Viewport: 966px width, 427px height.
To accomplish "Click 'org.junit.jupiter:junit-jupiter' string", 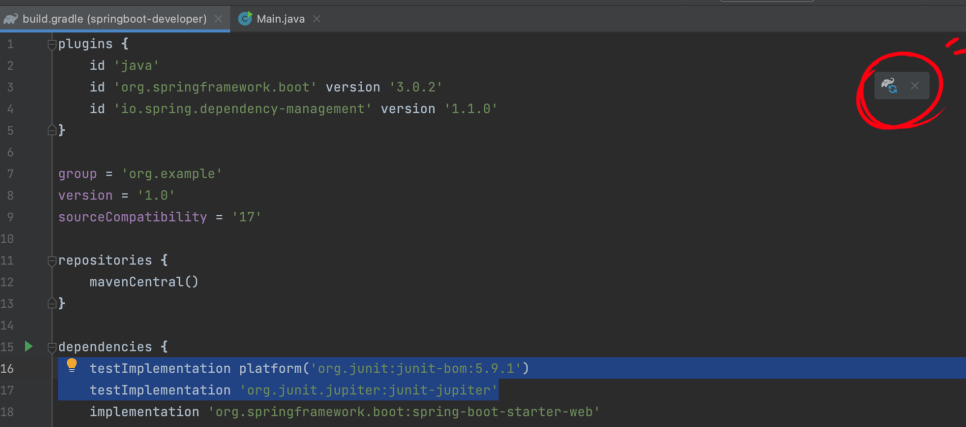I will tap(368, 390).
